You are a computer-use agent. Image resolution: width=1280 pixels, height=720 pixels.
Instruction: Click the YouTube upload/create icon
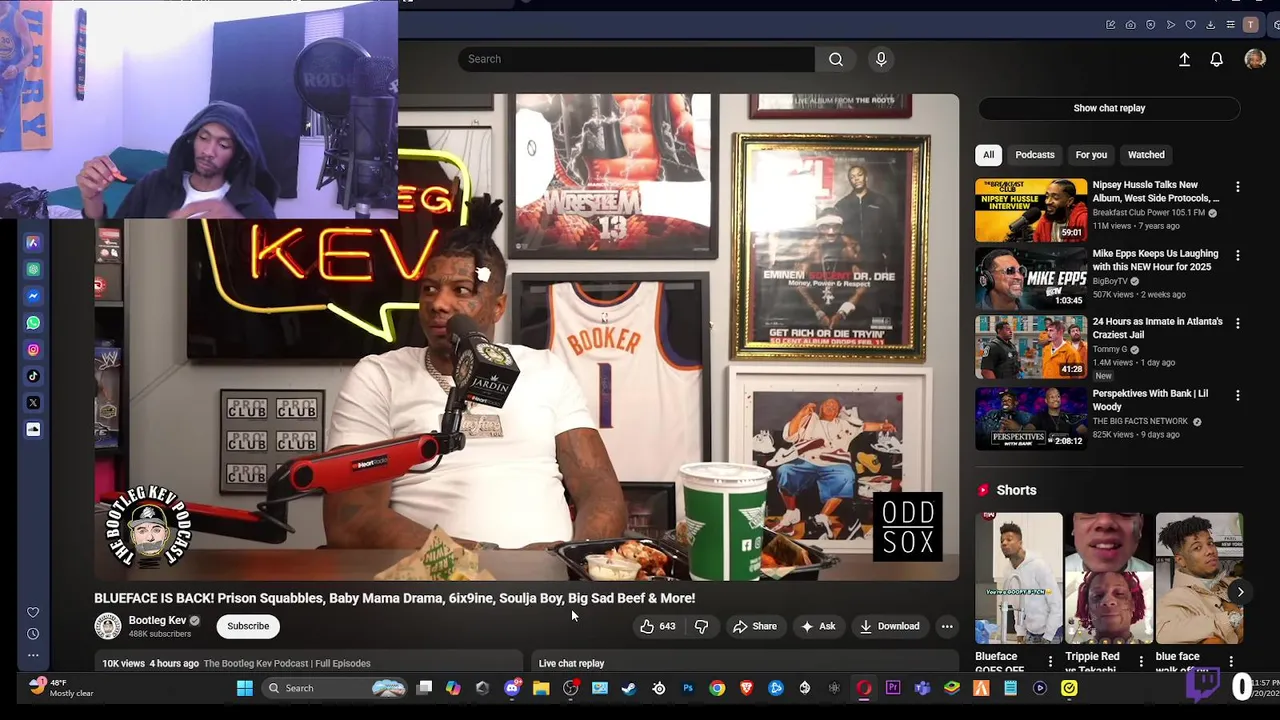click(x=1184, y=60)
